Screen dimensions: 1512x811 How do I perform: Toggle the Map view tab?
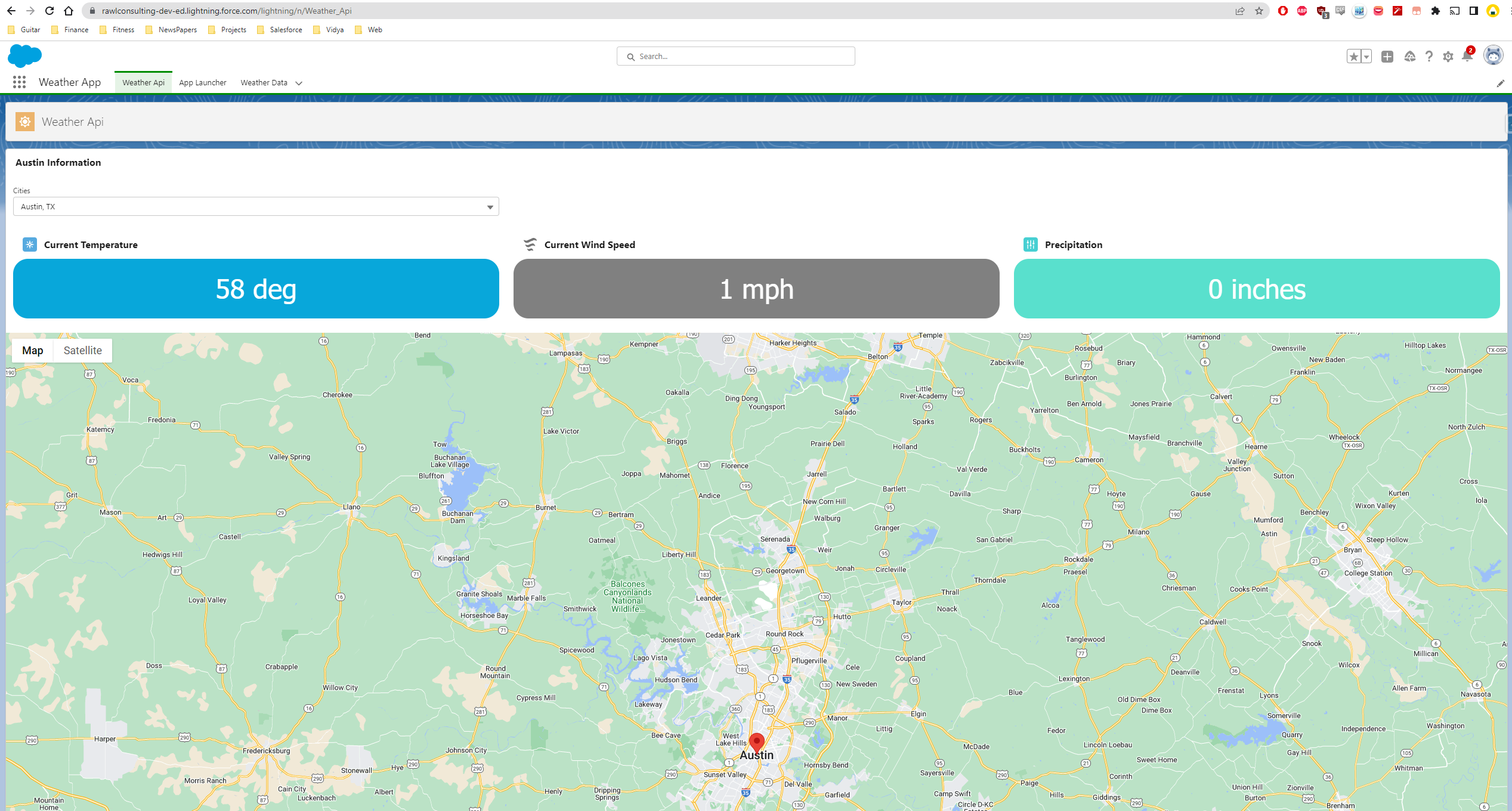click(32, 350)
